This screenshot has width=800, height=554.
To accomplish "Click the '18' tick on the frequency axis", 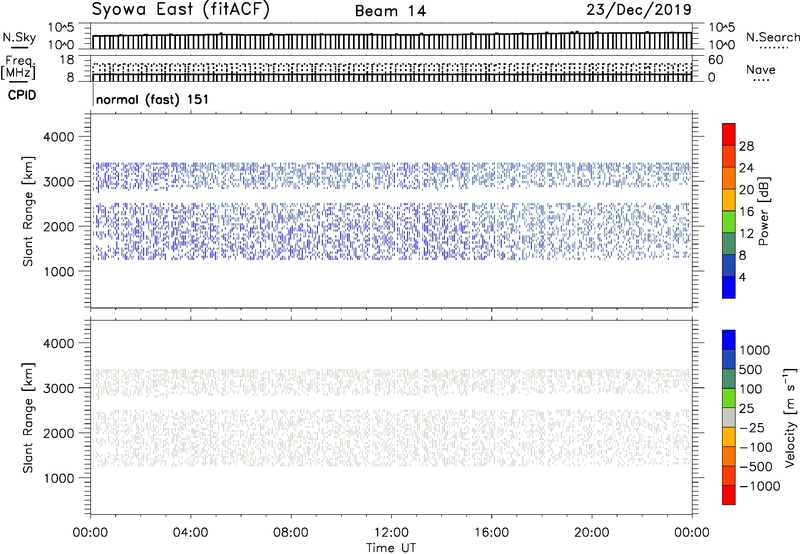I will (x=67, y=60).
